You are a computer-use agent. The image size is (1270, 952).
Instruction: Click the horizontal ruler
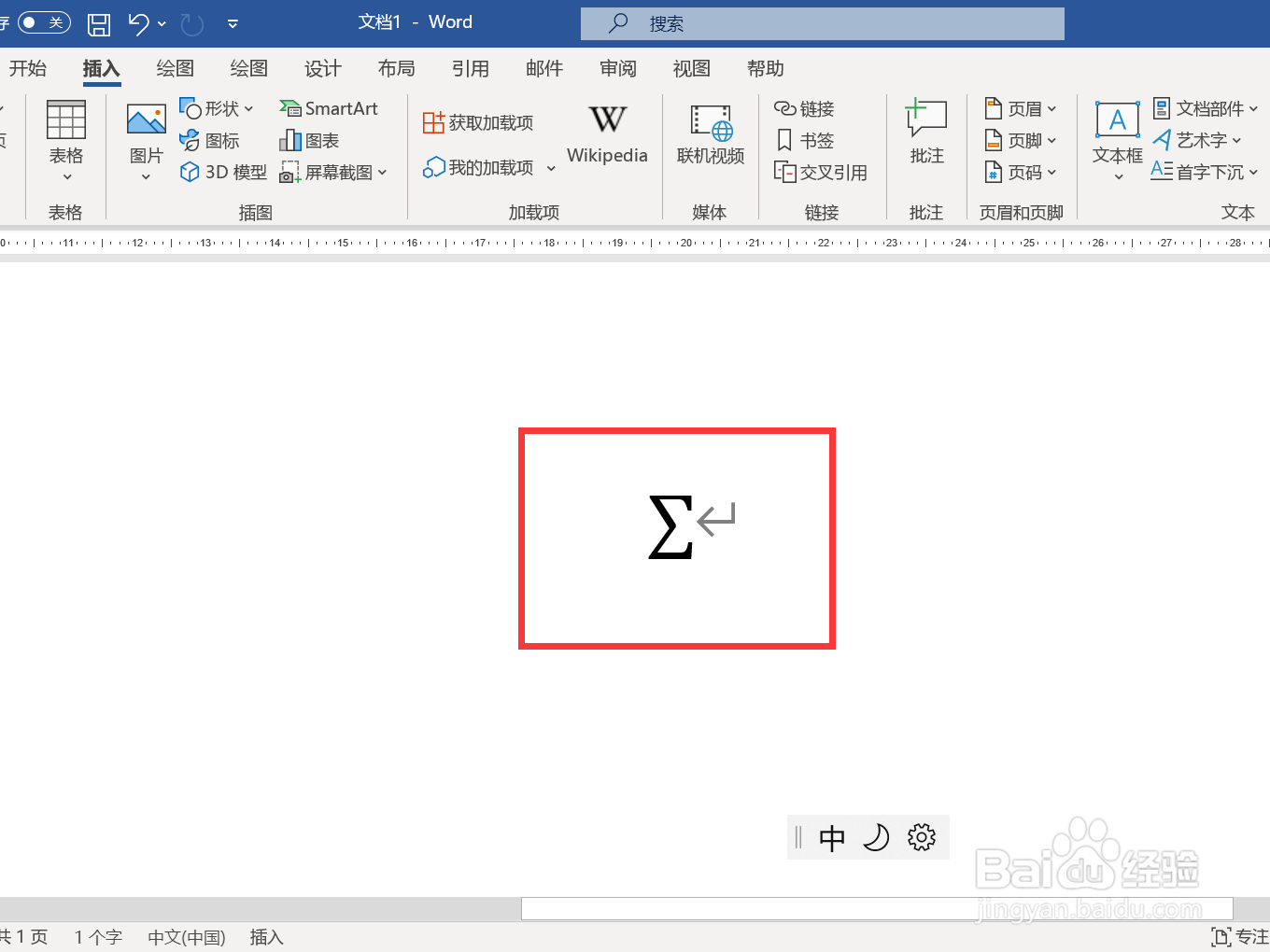click(x=635, y=243)
